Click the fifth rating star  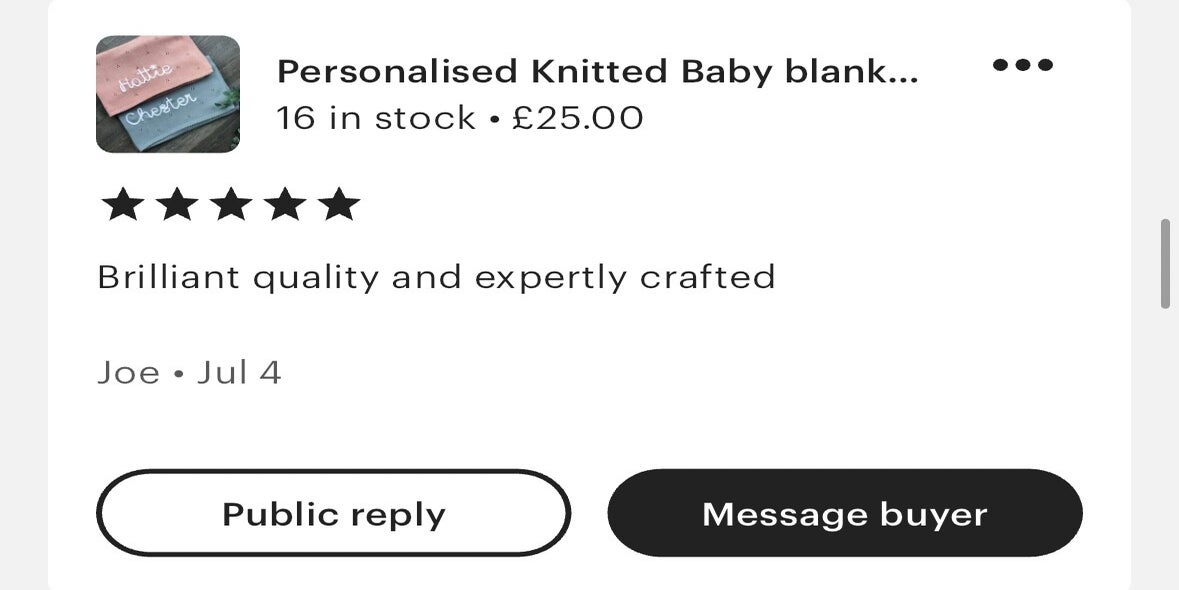[339, 204]
